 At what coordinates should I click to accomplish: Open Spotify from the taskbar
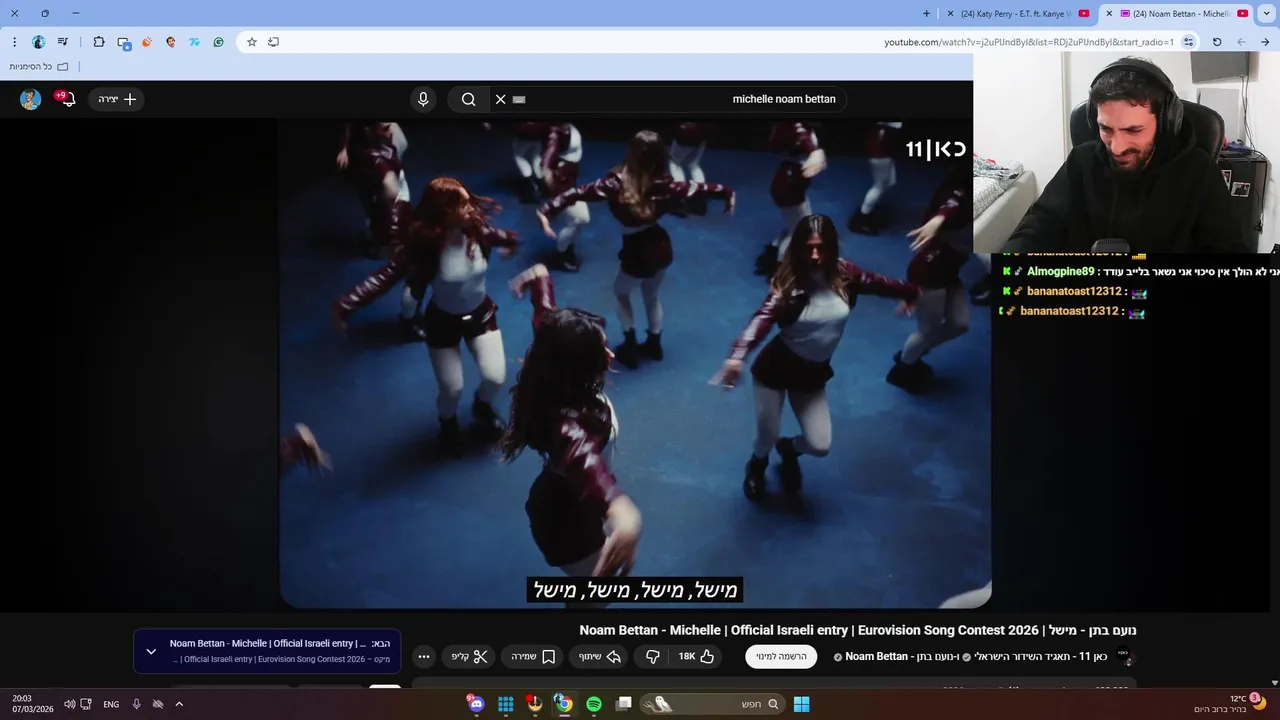tap(594, 704)
